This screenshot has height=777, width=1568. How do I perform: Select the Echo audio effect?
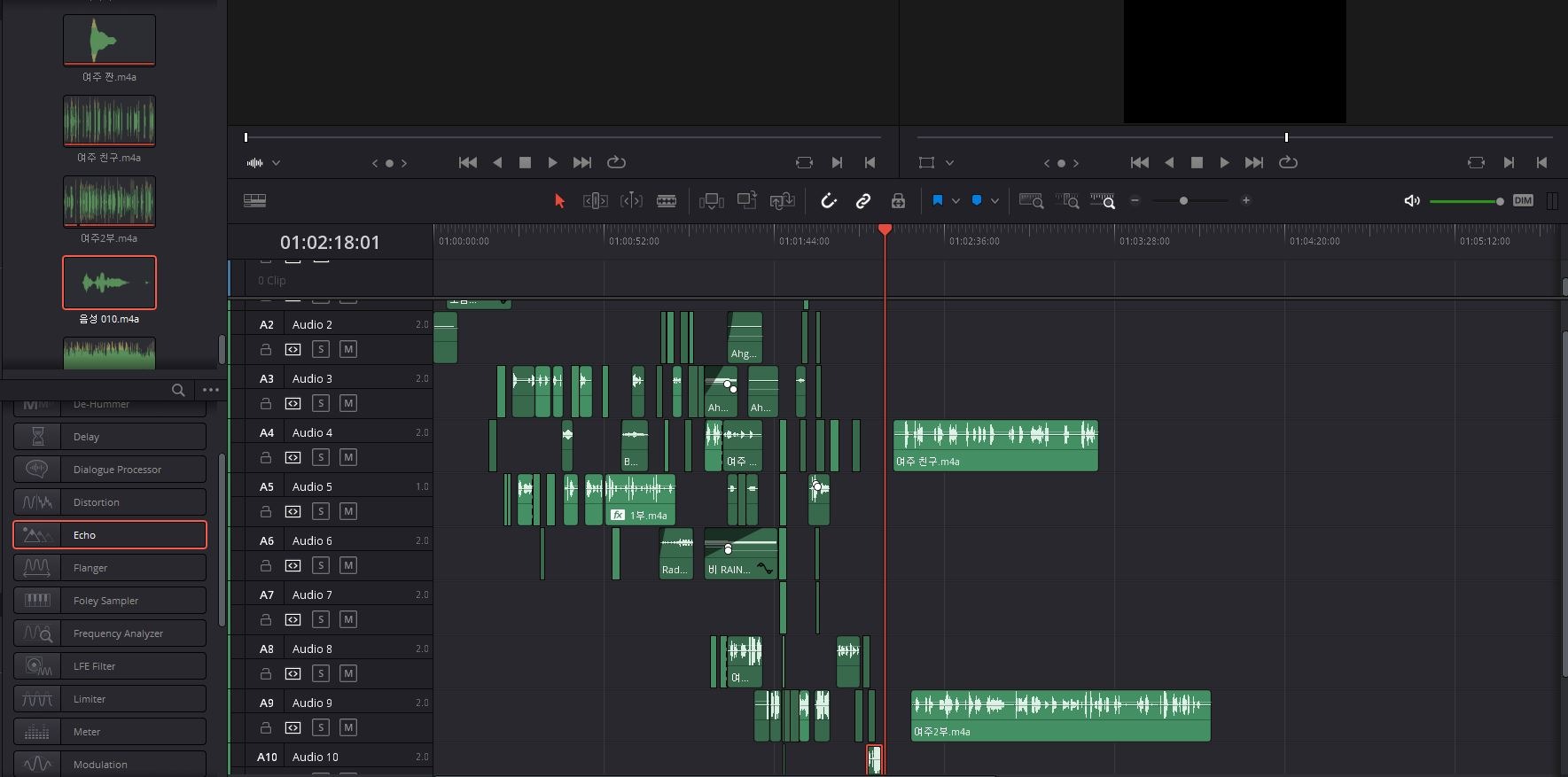coord(110,535)
